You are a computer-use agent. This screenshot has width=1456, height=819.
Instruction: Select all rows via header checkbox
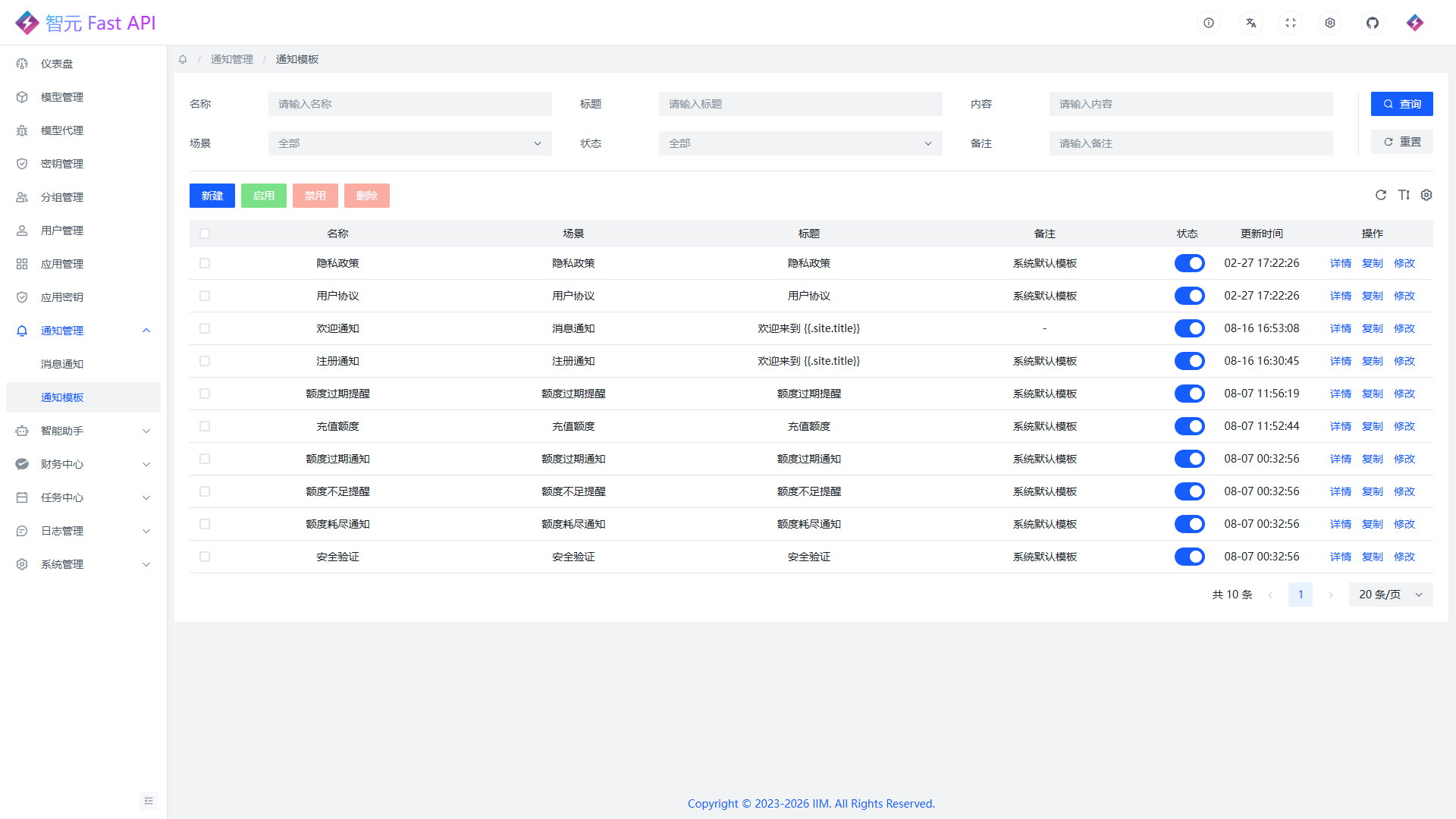205,234
